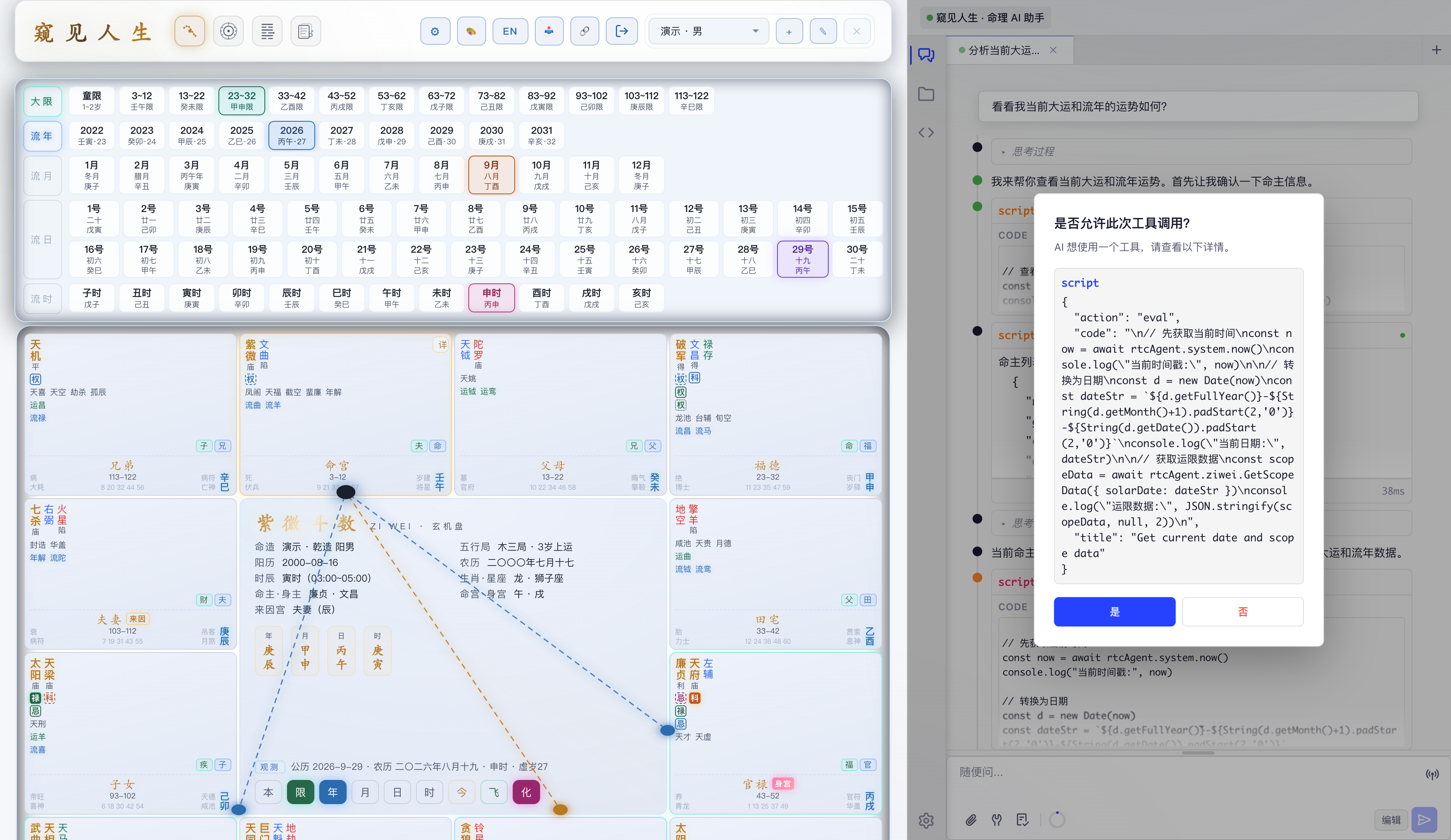Send message with paper plane button
1451x840 pixels.
coord(1424,820)
